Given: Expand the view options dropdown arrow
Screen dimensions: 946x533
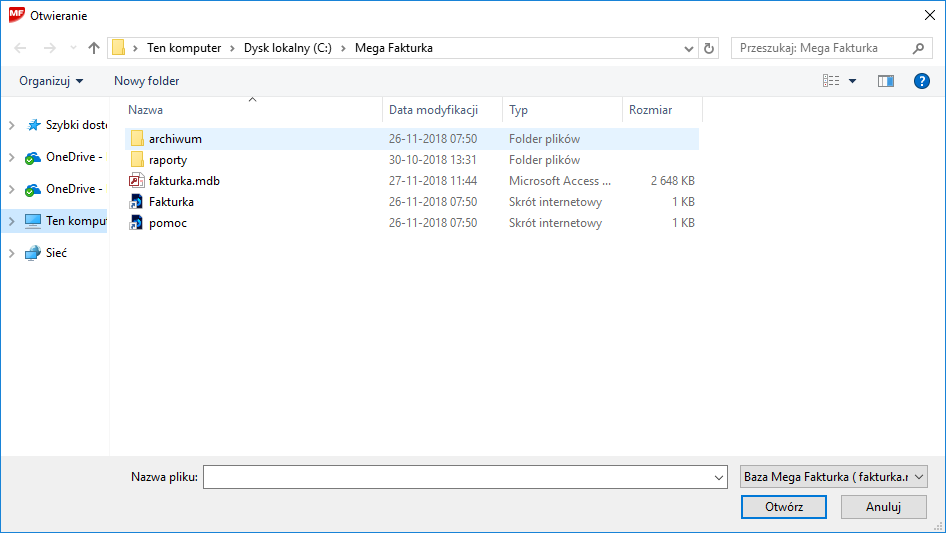Looking at the screenshot, I should tap(853, 81).
